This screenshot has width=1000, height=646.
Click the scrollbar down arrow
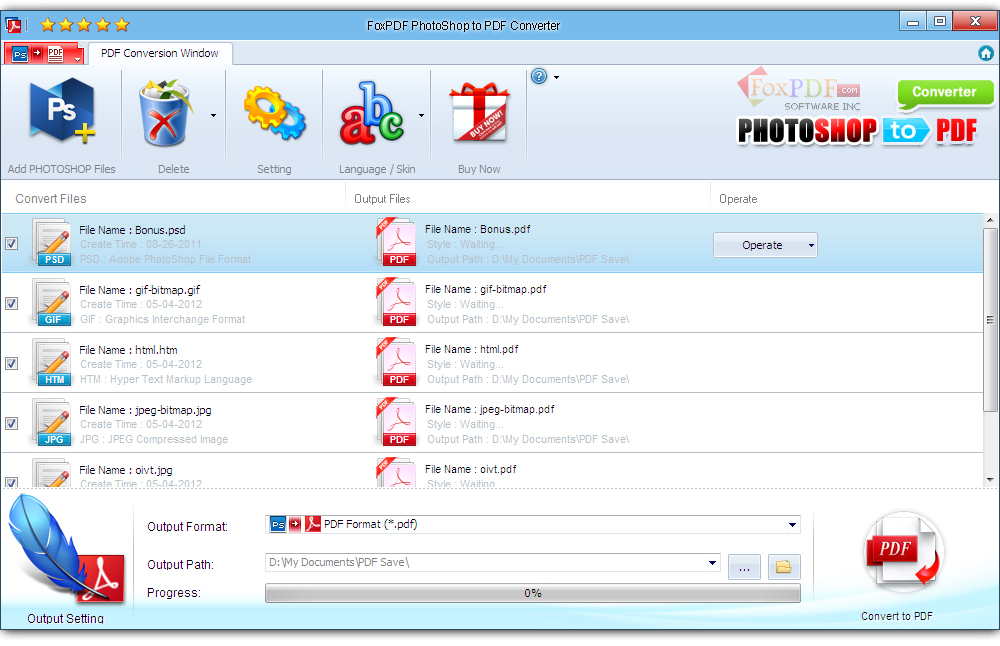(x=990, y=480)
